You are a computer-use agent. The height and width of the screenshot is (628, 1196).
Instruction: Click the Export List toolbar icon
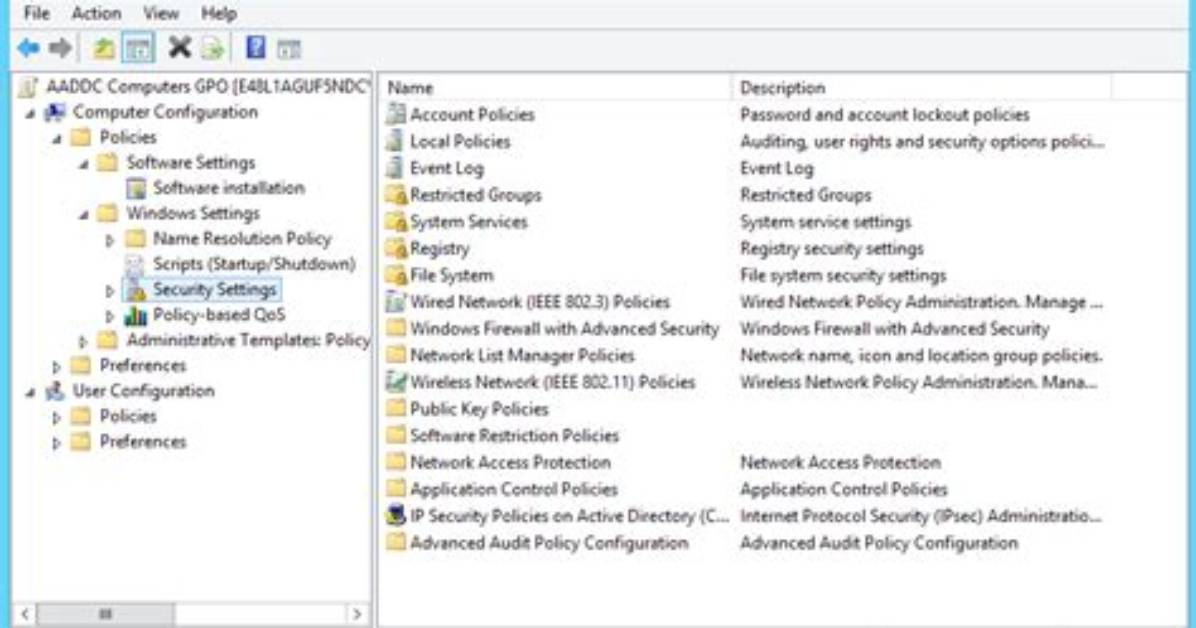tap(213, 49)
